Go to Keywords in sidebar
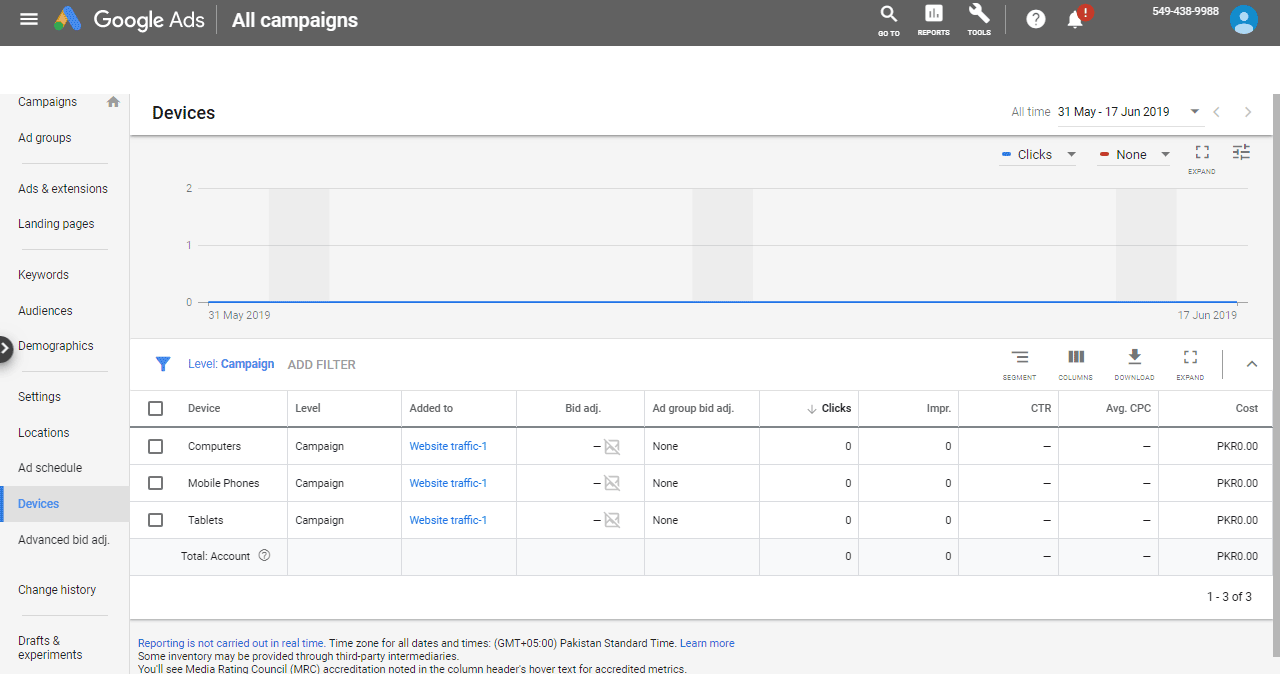 pyautogui.click(x=43, y=275)
